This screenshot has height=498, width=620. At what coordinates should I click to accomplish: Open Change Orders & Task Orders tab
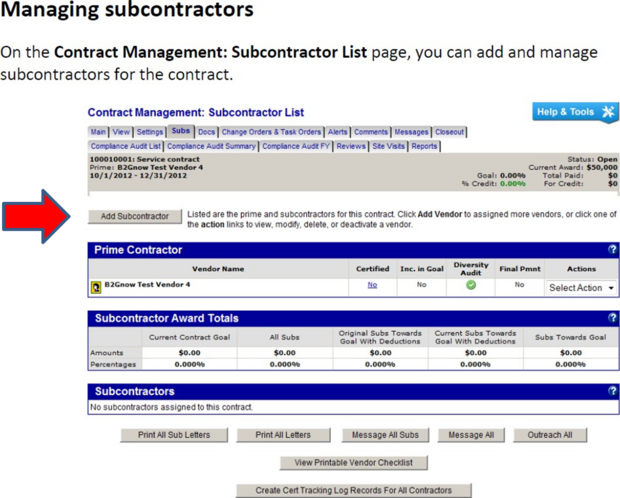point(271,132)
